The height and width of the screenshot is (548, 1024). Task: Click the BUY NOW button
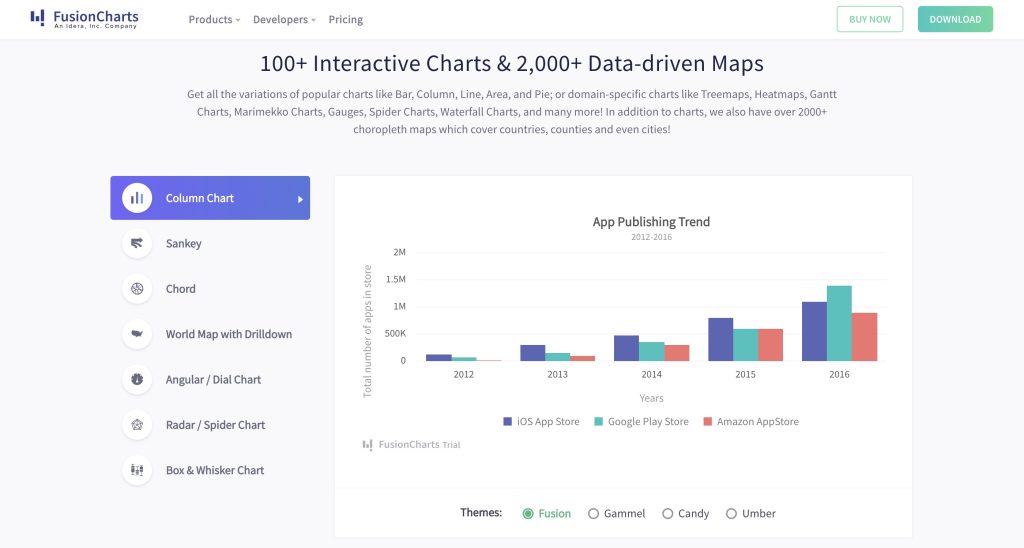pyautogui.click(x=870, y=19)
